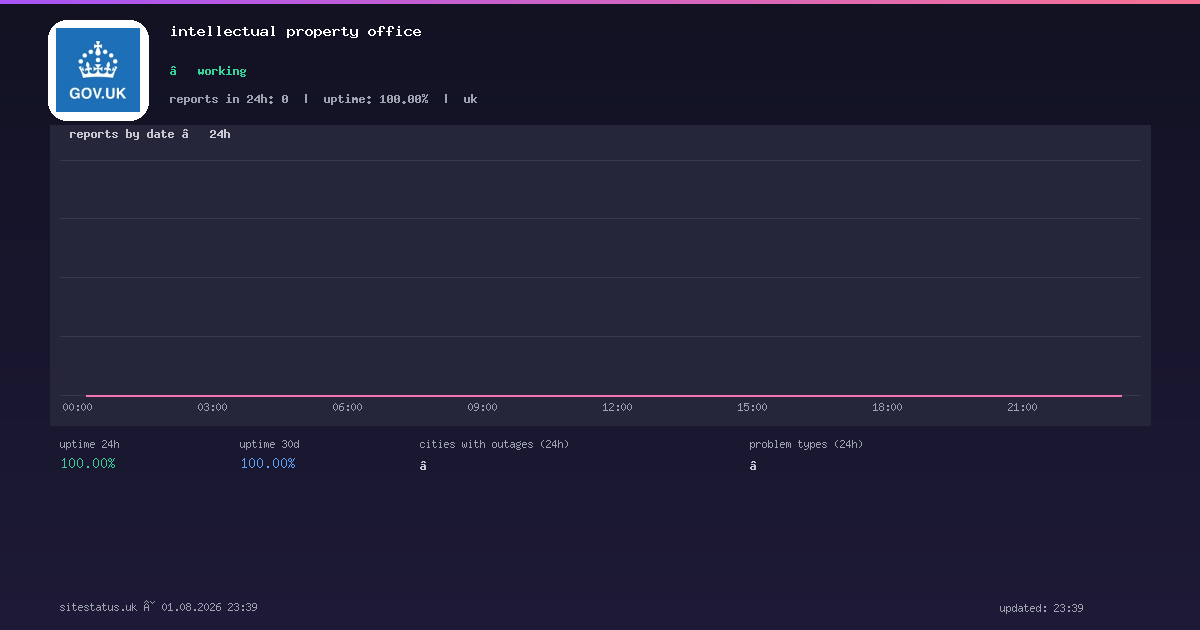Click the problem types heading
Image resolution: width=1200 pixels, height=630 pixels.
(806, 444)
